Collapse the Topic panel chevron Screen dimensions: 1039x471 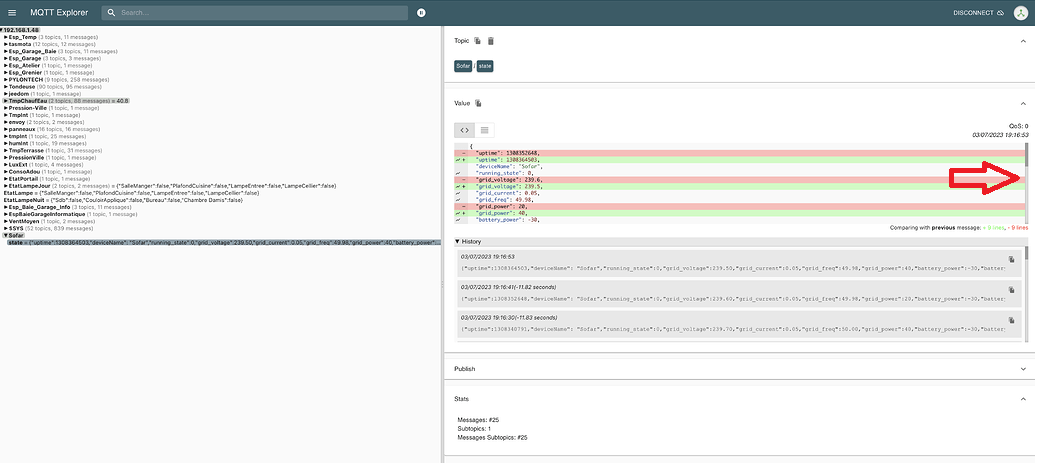(1023, 41)
